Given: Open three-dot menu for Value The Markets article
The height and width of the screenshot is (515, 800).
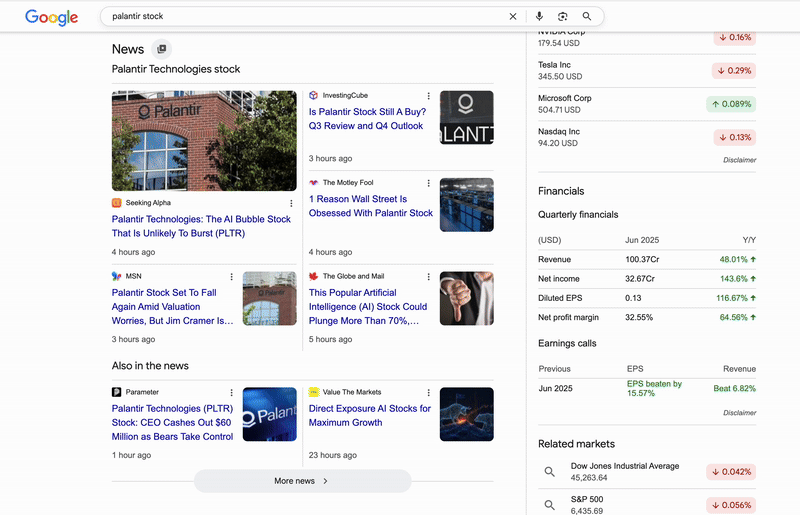Looking at the screenshot, I should (x=429, y=393).
